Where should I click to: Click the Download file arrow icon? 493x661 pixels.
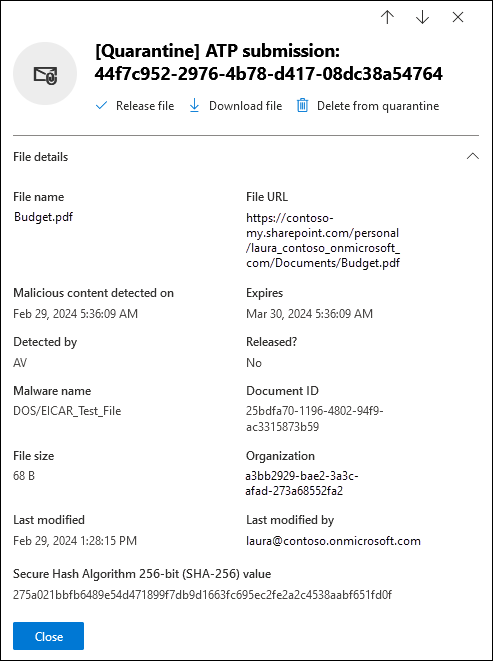pos(194,105)
